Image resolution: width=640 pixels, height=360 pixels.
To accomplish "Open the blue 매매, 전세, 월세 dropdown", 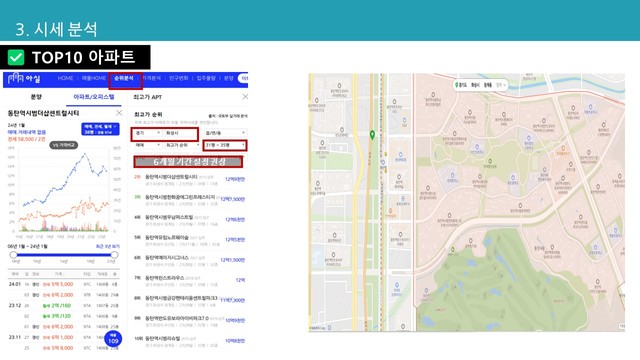I will (x=100, y=129).
